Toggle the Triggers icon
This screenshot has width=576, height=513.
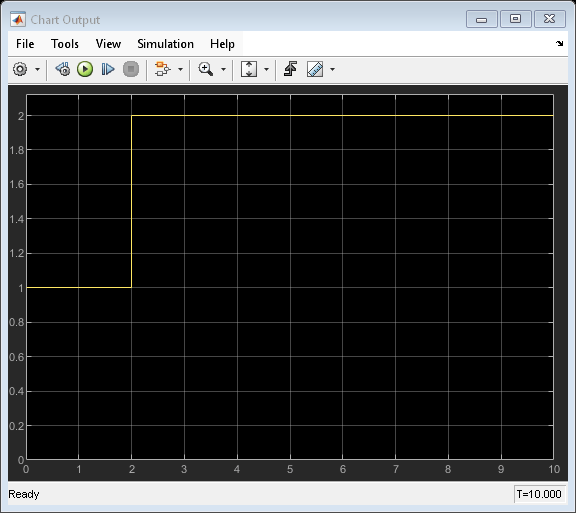coord(291,69)
